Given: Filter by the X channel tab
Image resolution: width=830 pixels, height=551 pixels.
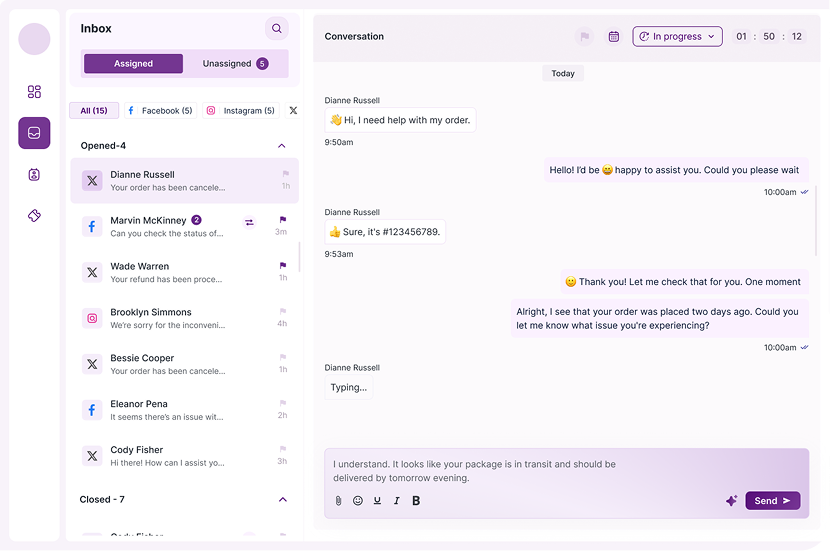Looking at the screenshot, I should point(293,111).
